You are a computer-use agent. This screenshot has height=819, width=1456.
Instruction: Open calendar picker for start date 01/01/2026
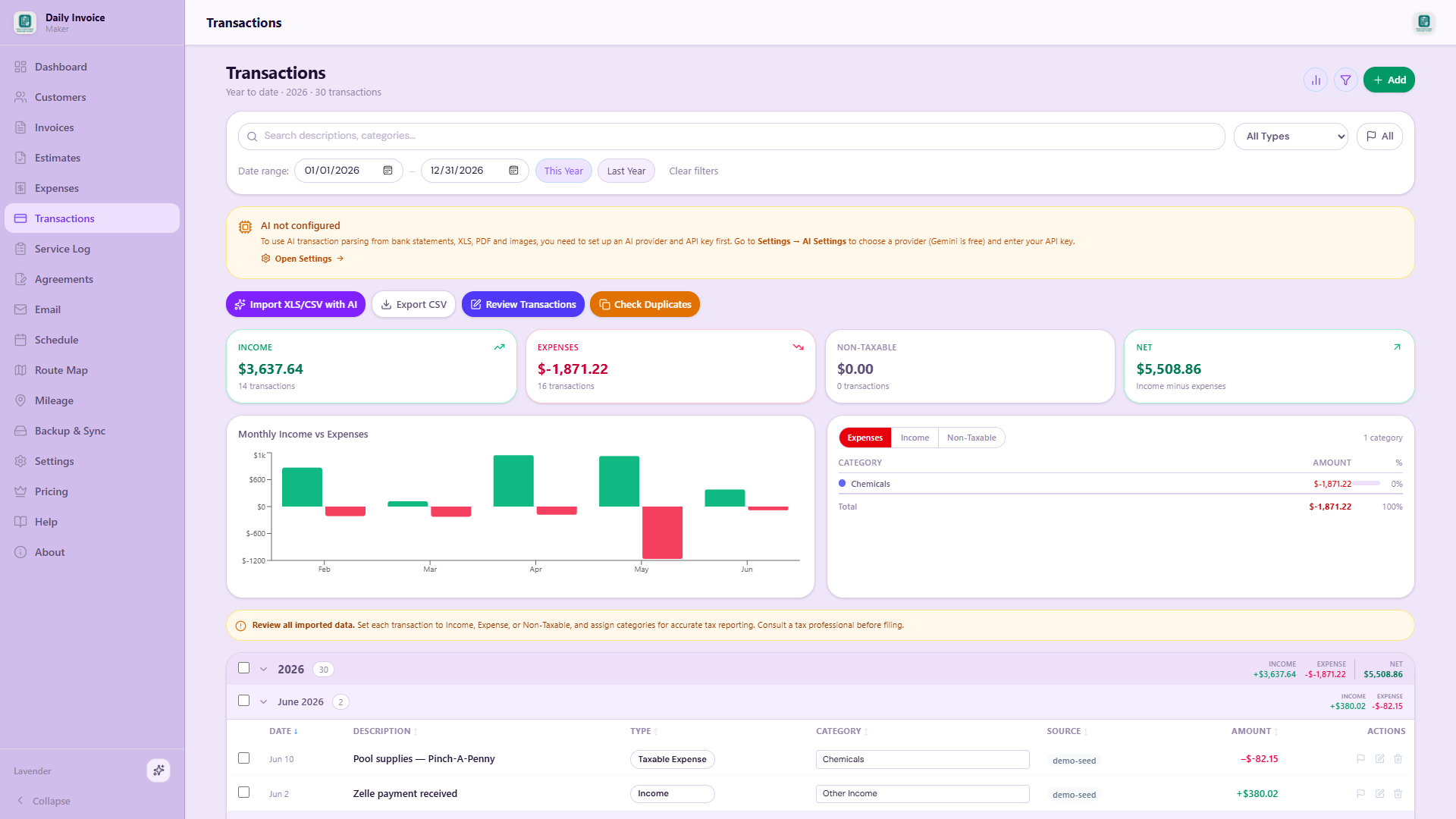click(388, 171)
